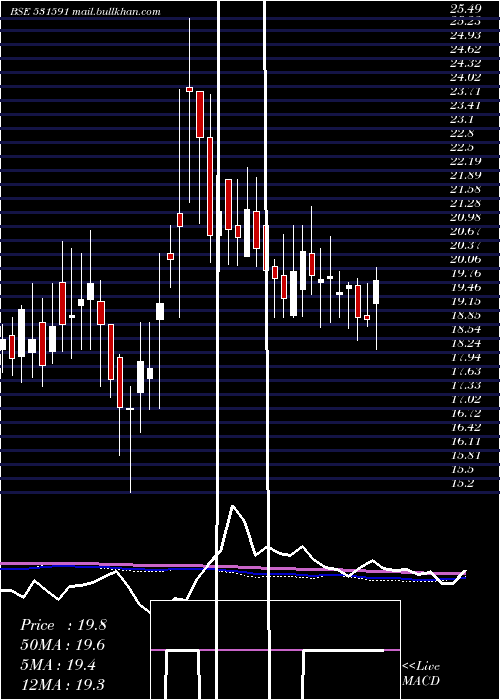Image resolution: width=500 pixels, height=700 pixels.
Task: Select the 24.02 axis value
Action: (466, 77)
